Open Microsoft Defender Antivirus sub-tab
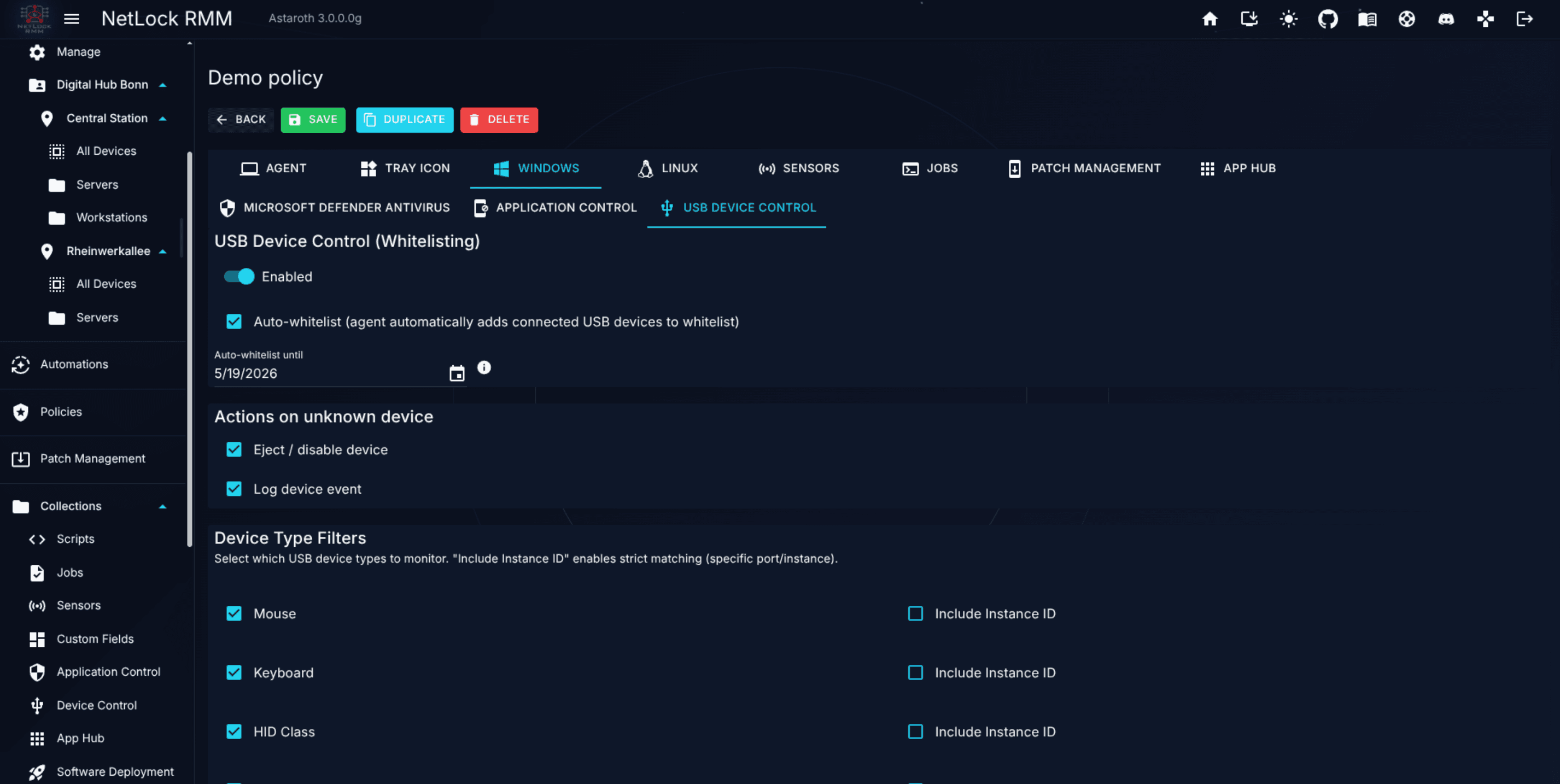This screenshot has height=784, width=1560. pyautogui.click(x=334, y=208)
